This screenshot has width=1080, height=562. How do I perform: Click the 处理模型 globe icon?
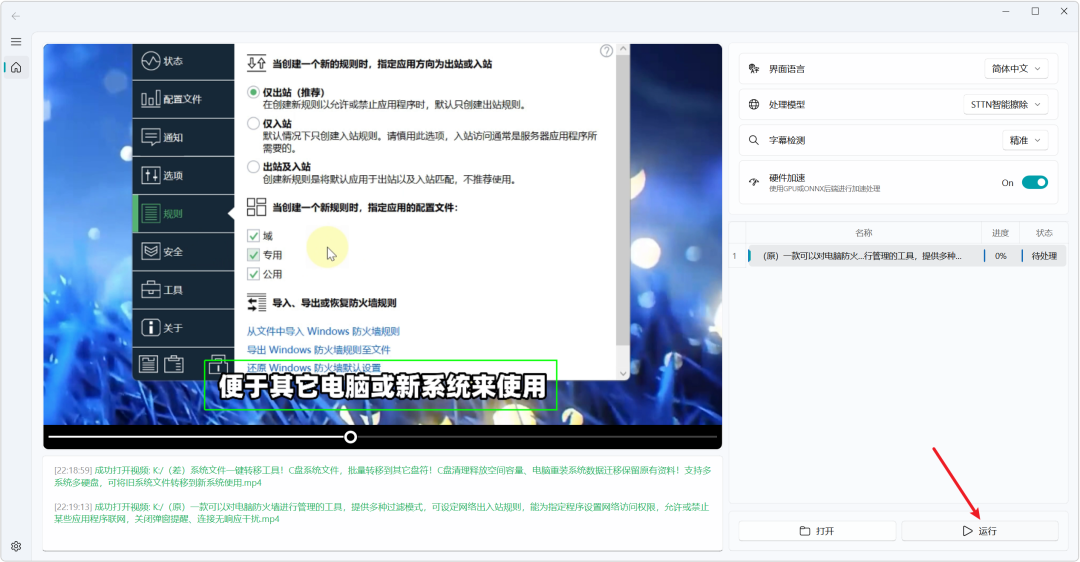click(754, 105)
